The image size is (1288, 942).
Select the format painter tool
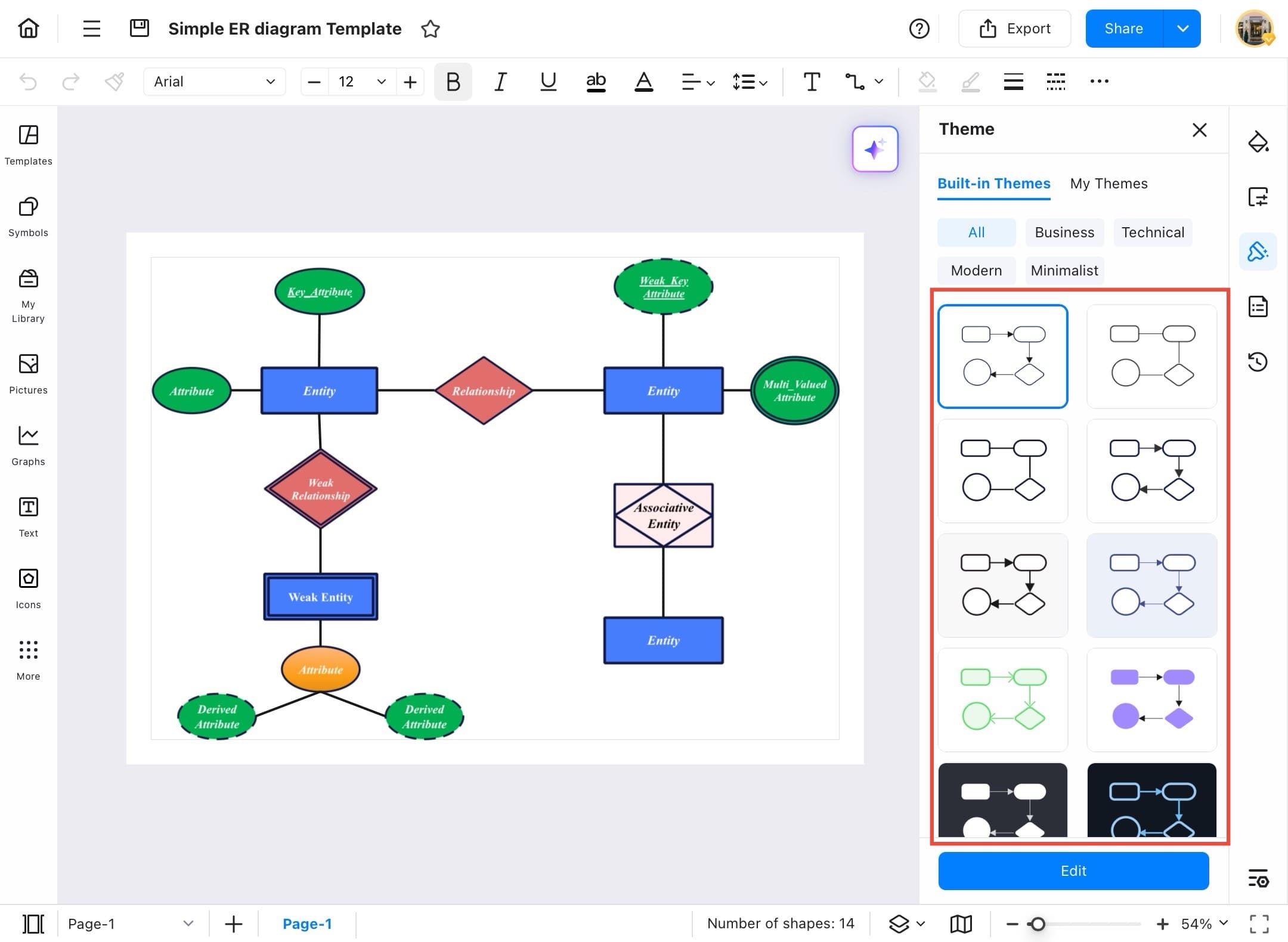tap(114, 82)
